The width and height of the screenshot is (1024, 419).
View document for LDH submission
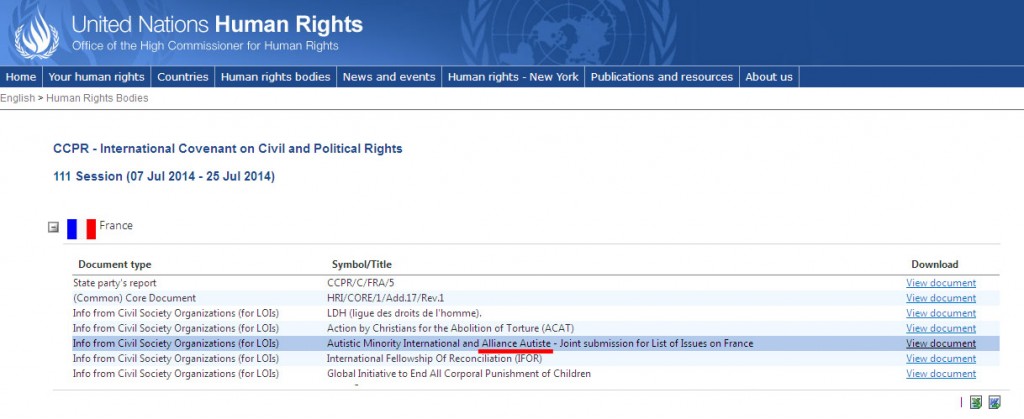point(940,313)
